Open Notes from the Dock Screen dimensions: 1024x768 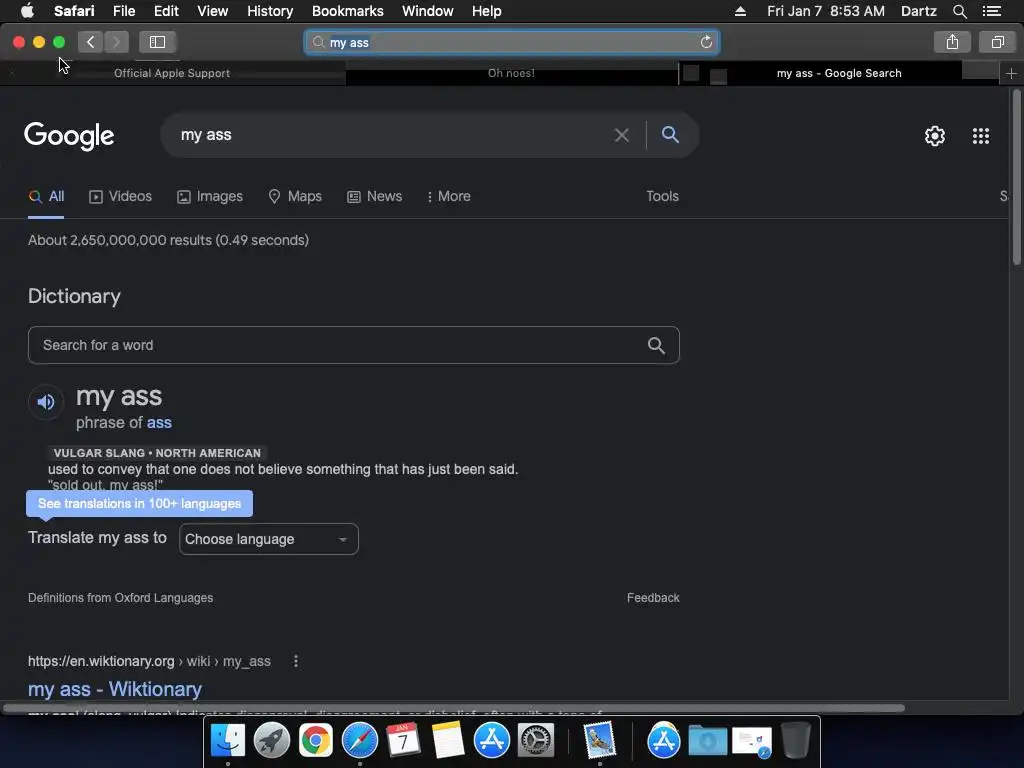tap(447, 740)
